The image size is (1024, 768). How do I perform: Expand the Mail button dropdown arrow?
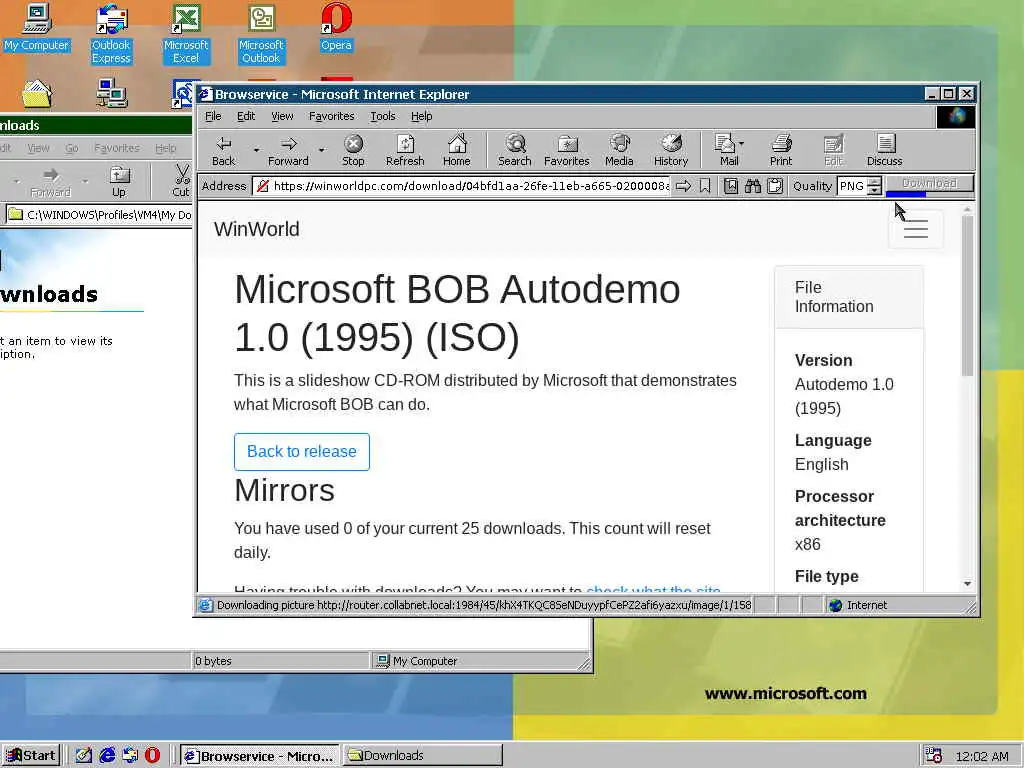741,144
